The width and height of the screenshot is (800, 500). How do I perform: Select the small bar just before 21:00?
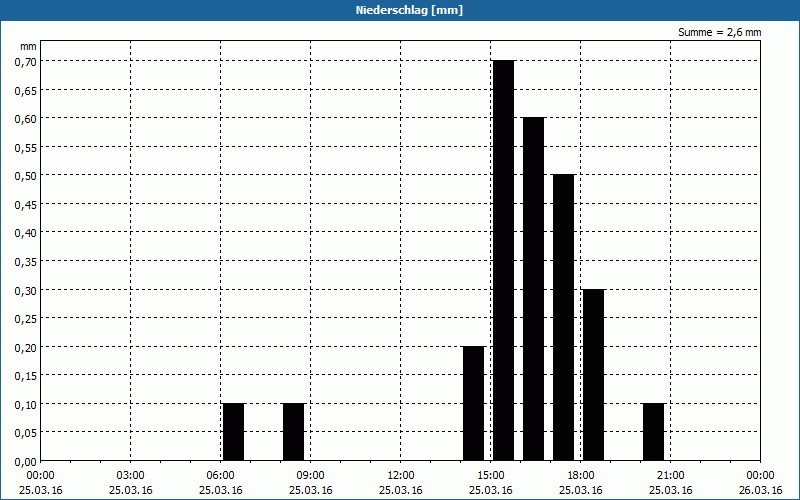point(653,432)
